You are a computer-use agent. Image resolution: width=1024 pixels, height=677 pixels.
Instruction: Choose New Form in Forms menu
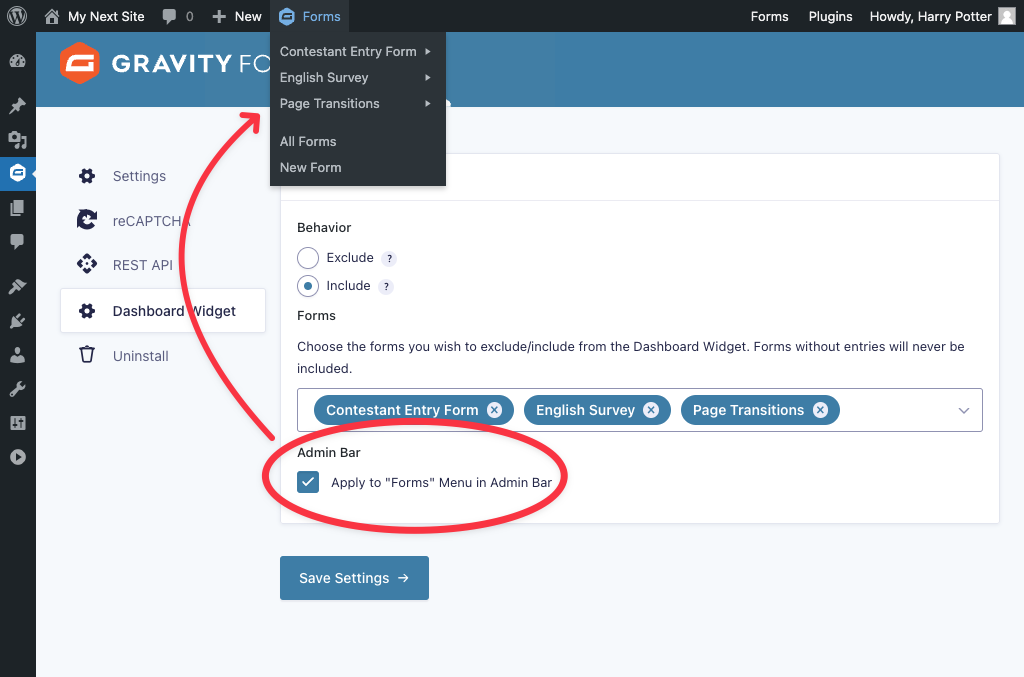(x=311, y=168)
